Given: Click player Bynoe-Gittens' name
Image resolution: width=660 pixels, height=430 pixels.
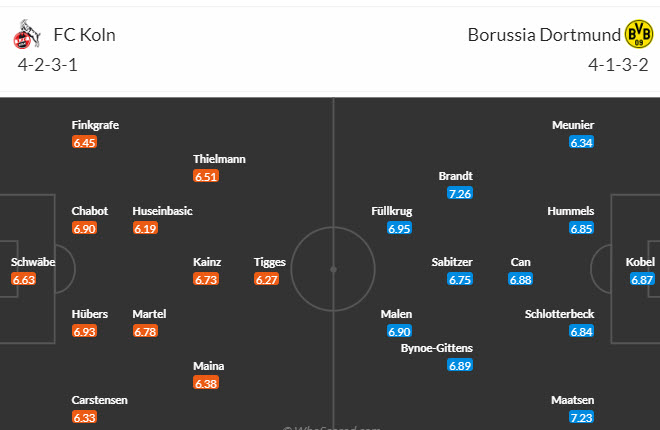Looking at the screenshot, I should [x=436, y=348].
